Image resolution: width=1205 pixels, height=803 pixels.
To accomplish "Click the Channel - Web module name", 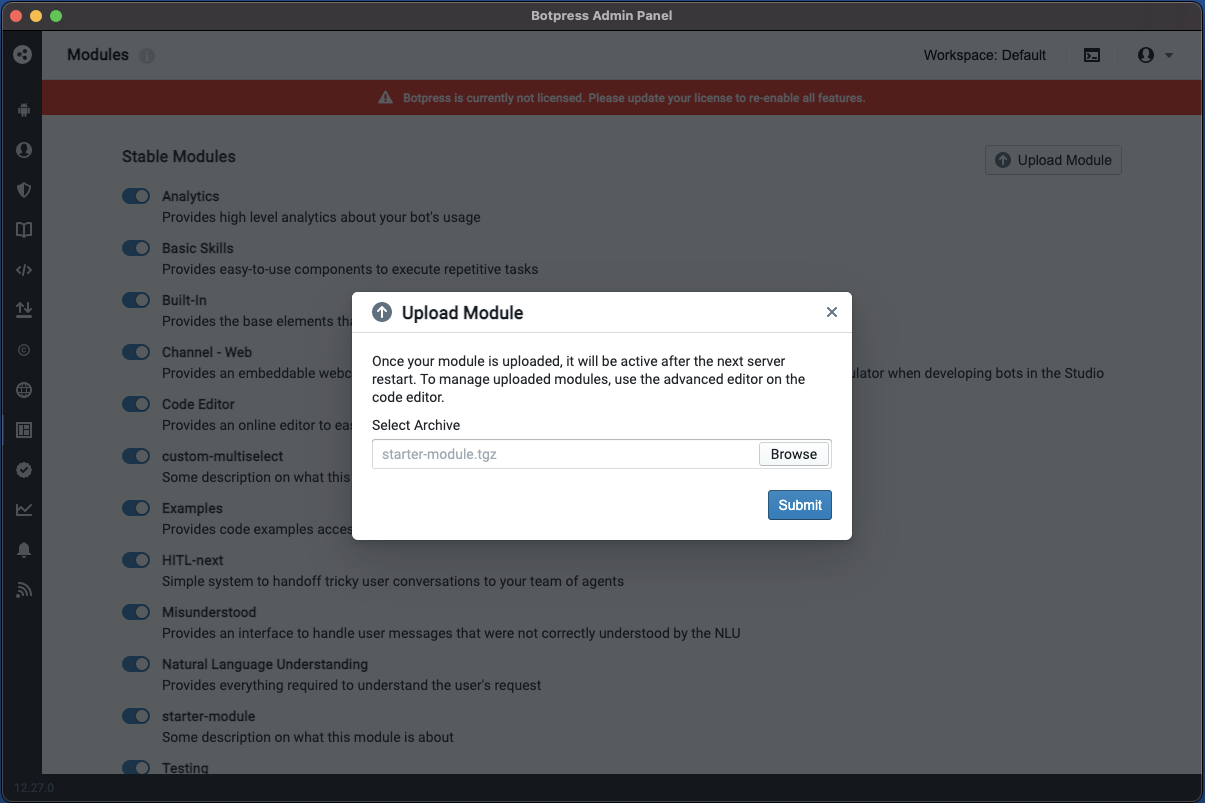I will click(207, 352).
